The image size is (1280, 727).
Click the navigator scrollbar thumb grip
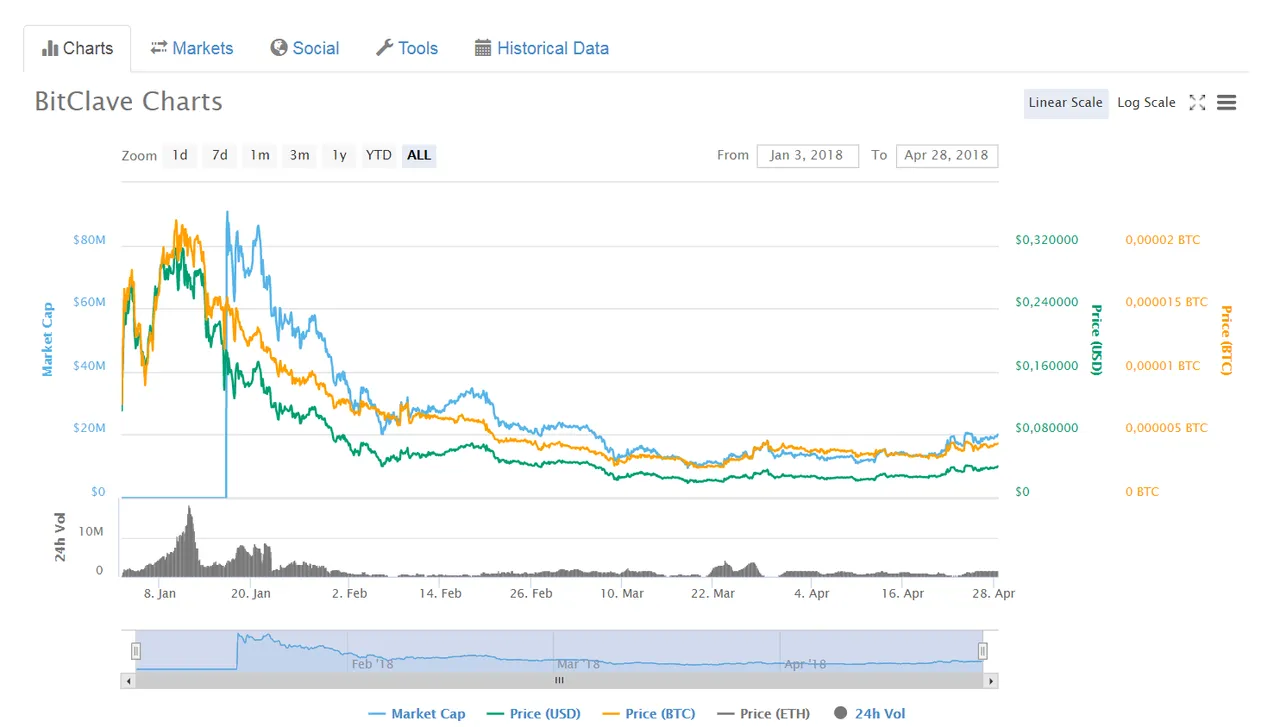pyautogui.click(x=560, y=681)
